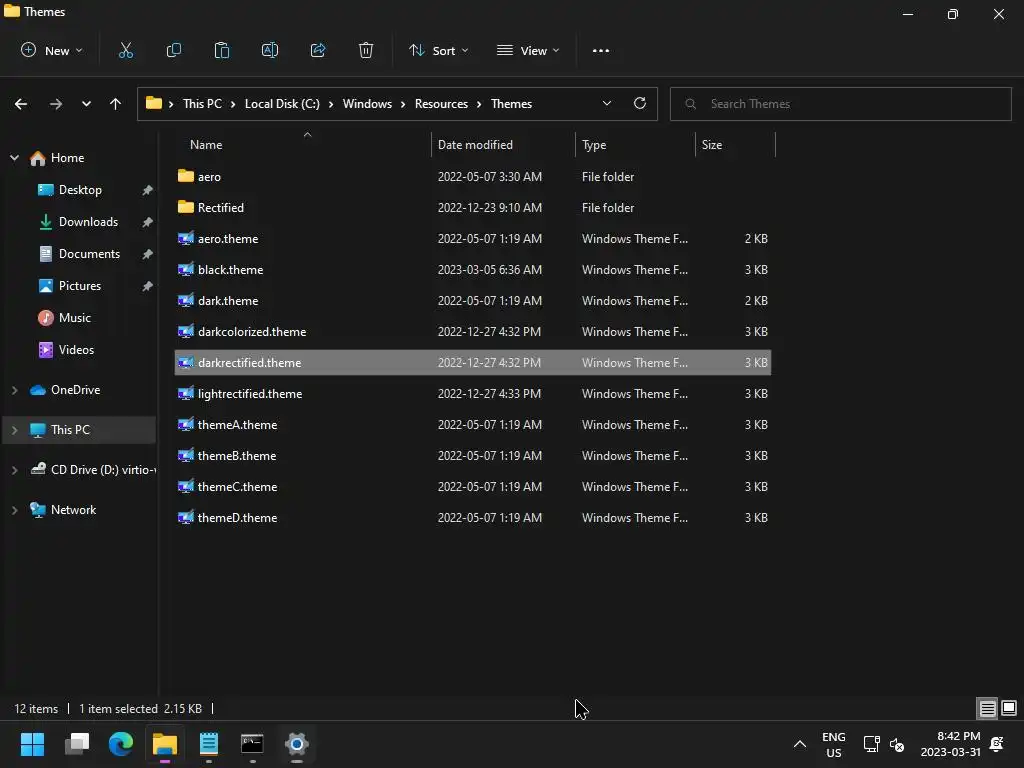Click the Paste clipboard icon
The height and width of the screenshot is (768, 1024).
tap(221, 50)
